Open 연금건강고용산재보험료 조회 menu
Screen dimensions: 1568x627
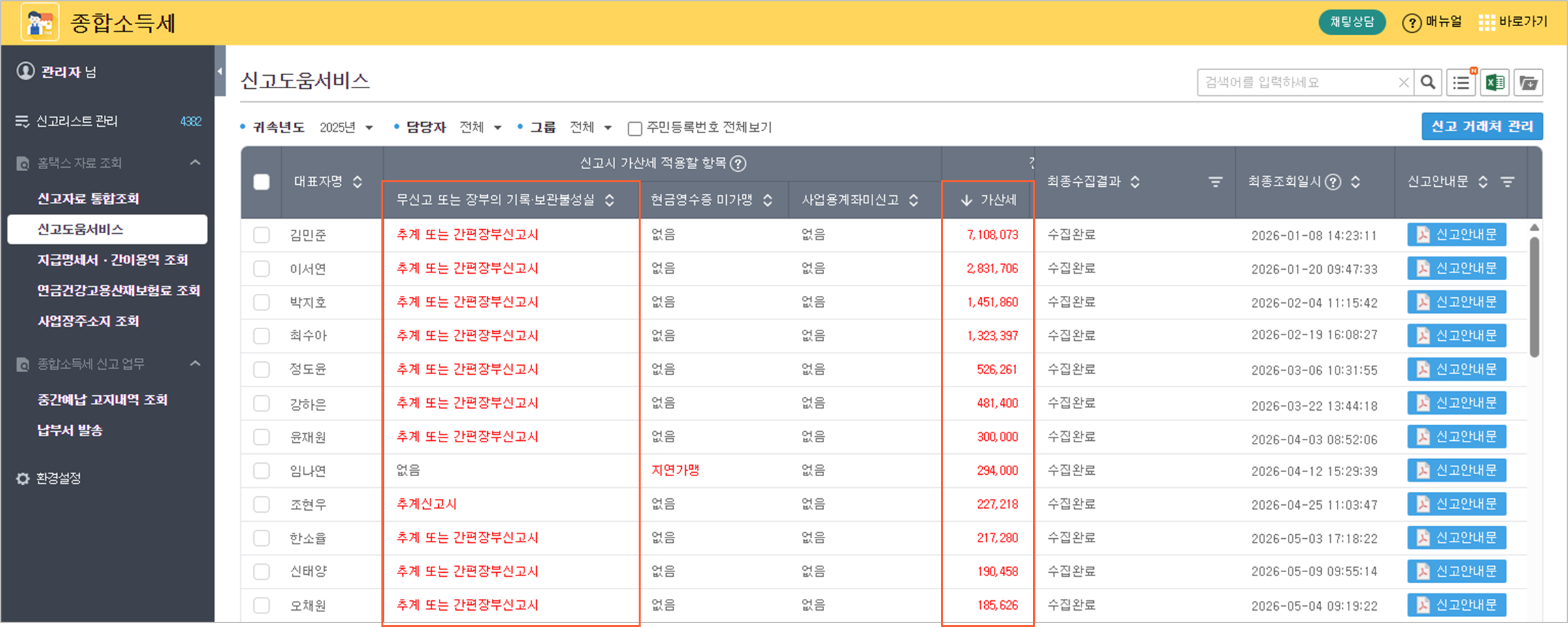[x=118, y=291]
